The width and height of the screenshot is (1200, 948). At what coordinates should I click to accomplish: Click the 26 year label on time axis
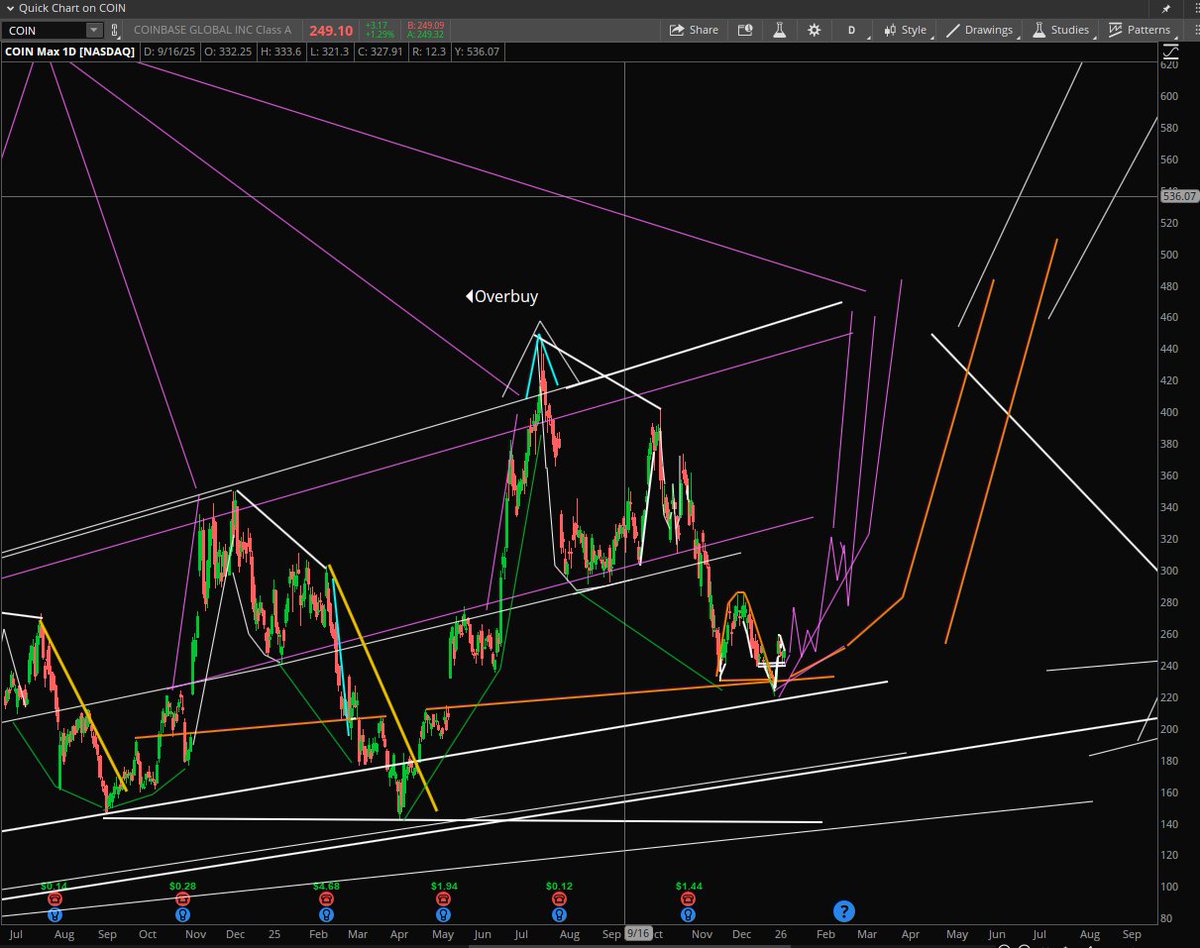coord(783,934)
